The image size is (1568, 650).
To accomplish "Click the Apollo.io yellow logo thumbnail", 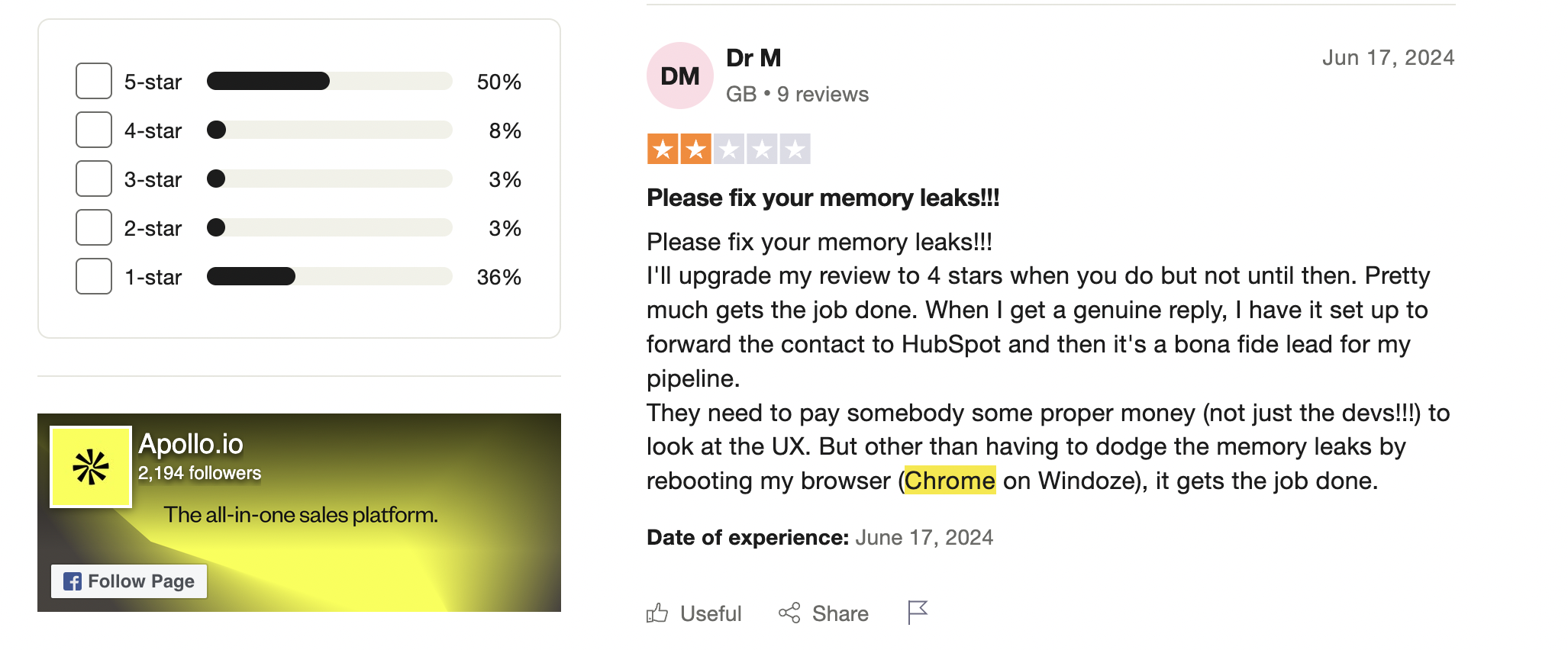I will (x=91, y=467).
